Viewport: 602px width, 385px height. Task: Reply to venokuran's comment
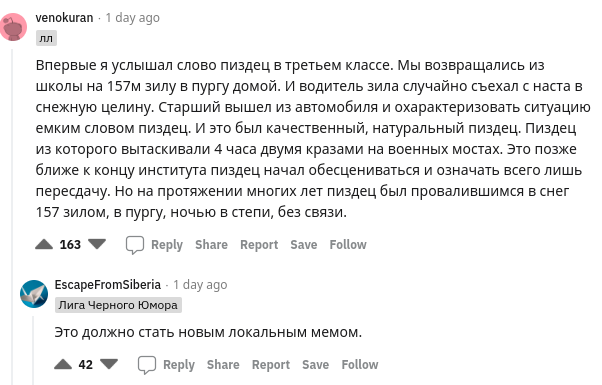(167, 245)
